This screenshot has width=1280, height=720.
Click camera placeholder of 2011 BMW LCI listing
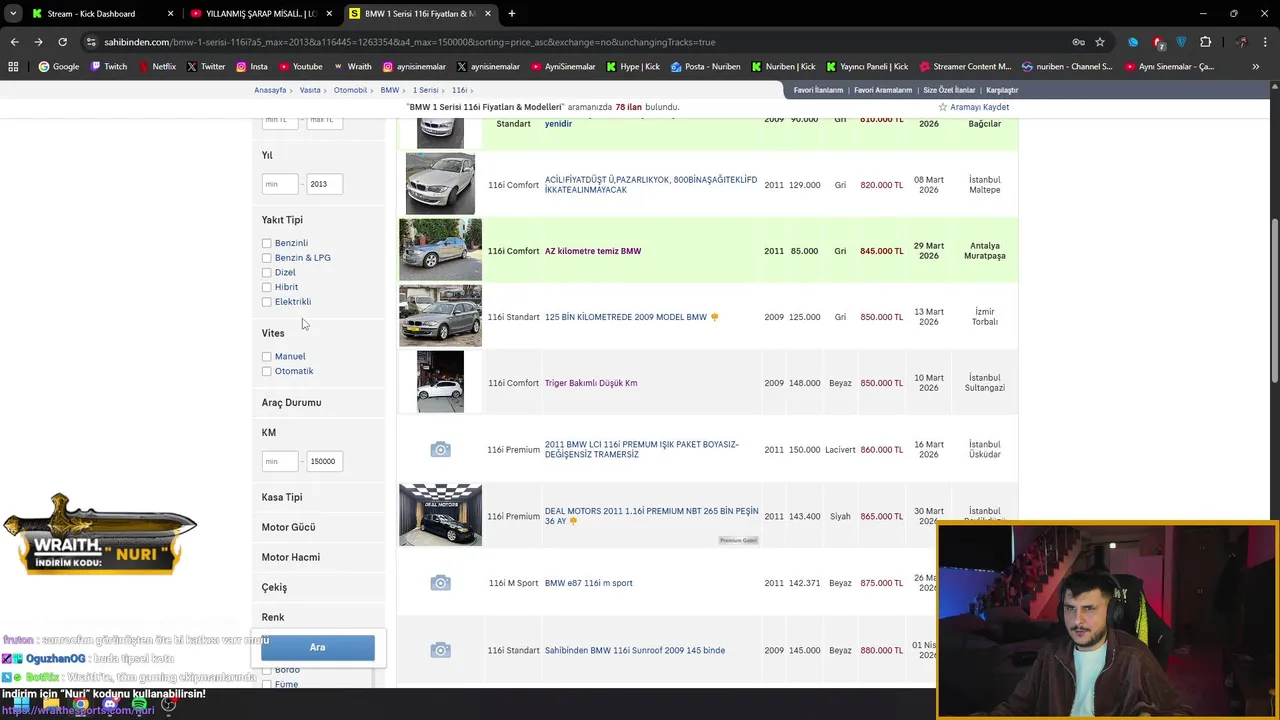point(440,450)
